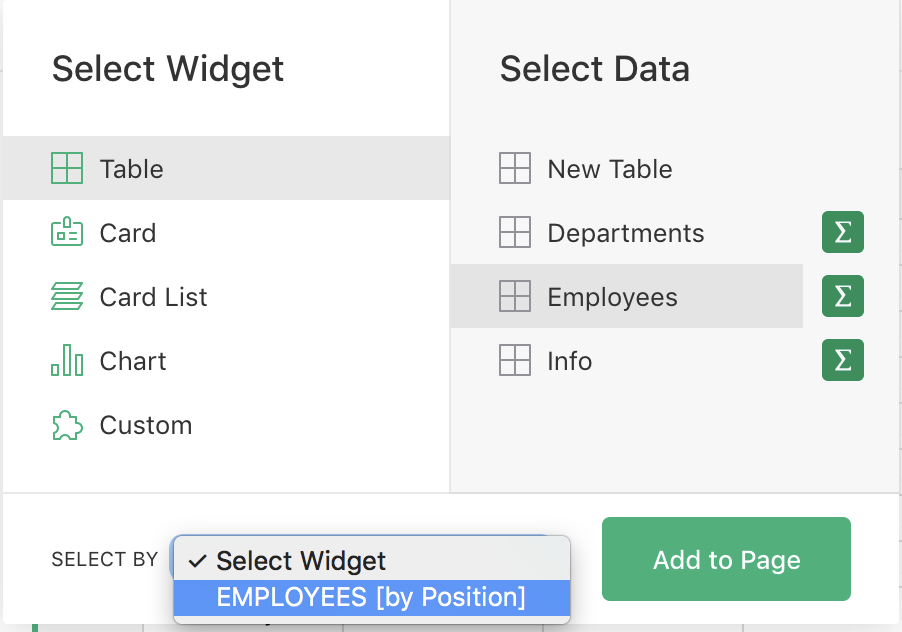Click the Table widget icon
The width and height of the screenshot is (902, 632).
(x=67, y=169)
